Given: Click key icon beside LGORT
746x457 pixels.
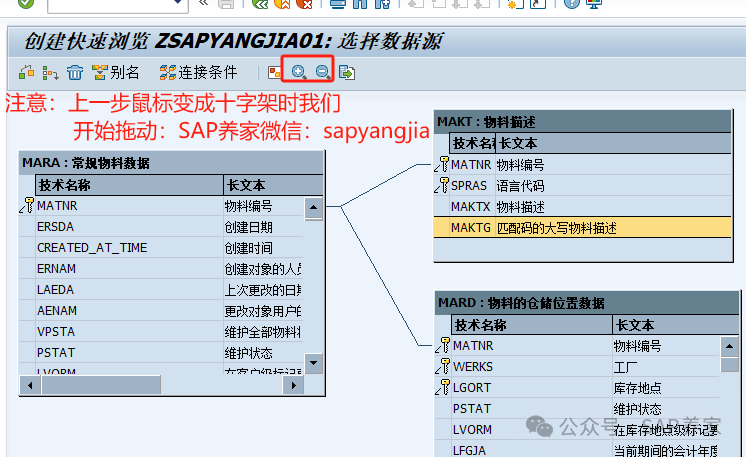Looking at the screenshot, I should (442, 387).
